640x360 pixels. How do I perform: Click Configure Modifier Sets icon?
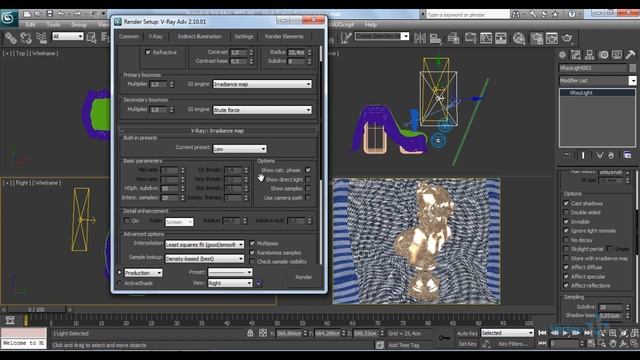tap(627, 156)
